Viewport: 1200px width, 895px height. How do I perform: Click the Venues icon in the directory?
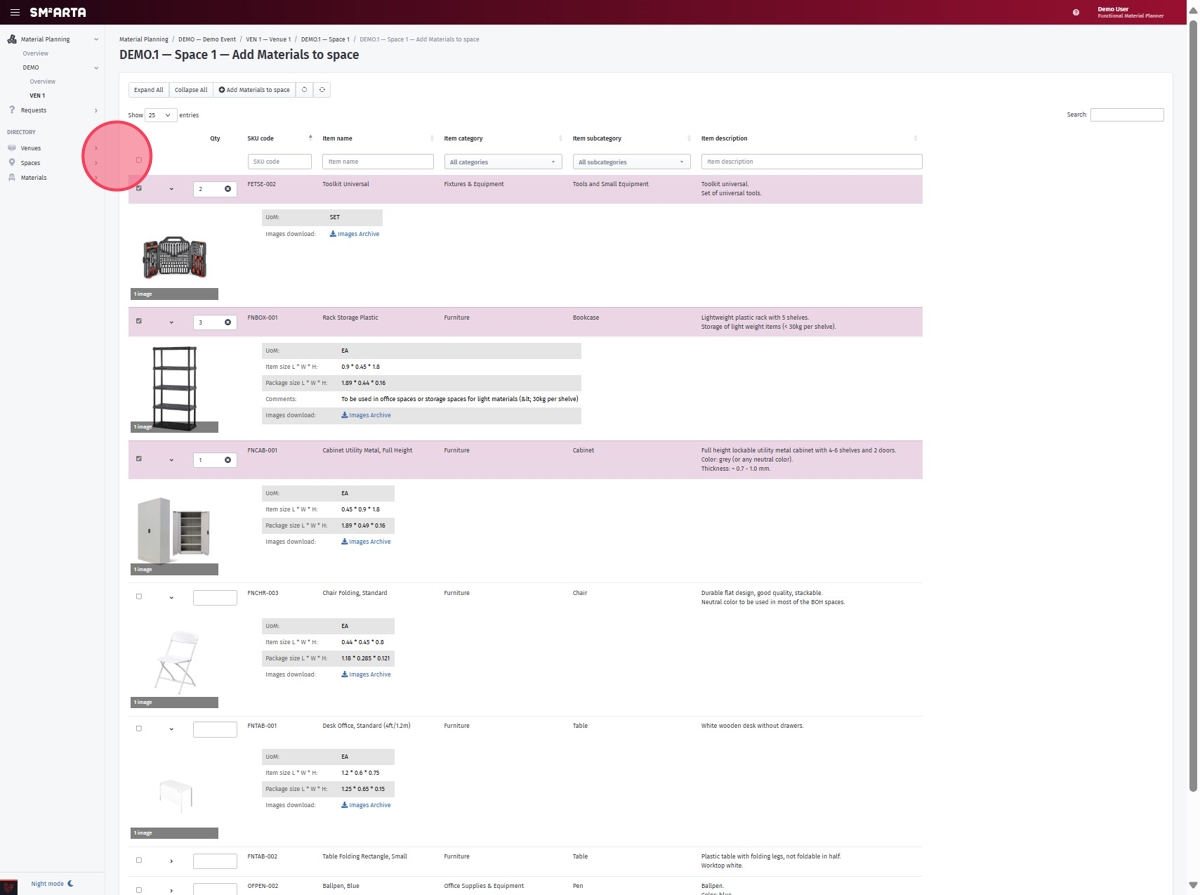point(10,147)
